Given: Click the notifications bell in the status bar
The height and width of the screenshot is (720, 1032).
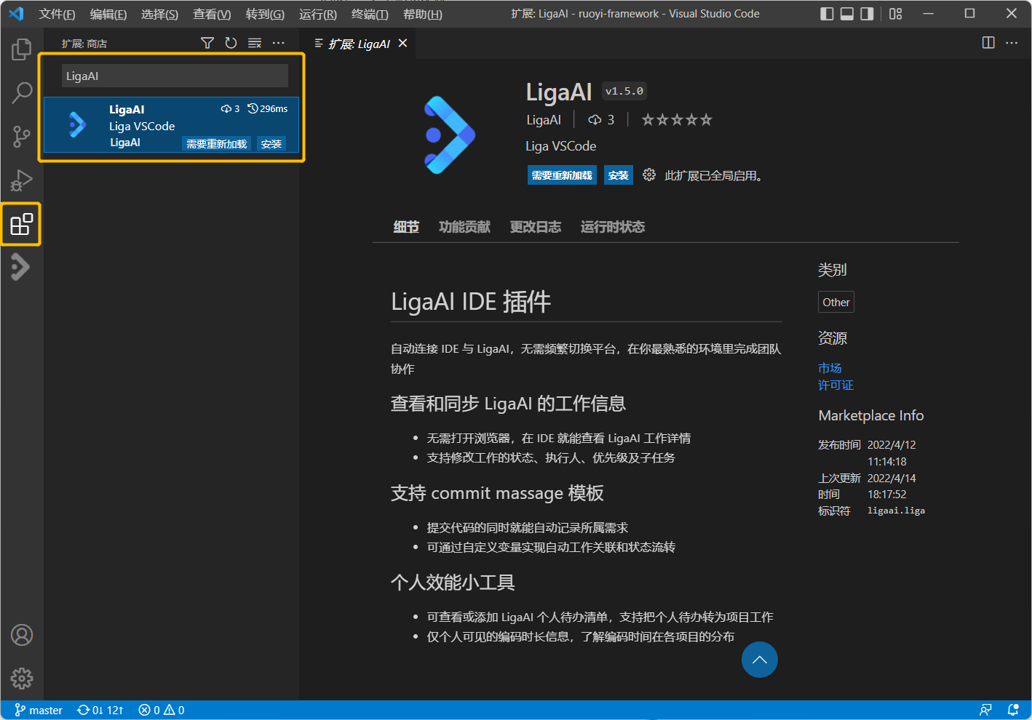Looking at the screenshot, I should [1014, 710].
